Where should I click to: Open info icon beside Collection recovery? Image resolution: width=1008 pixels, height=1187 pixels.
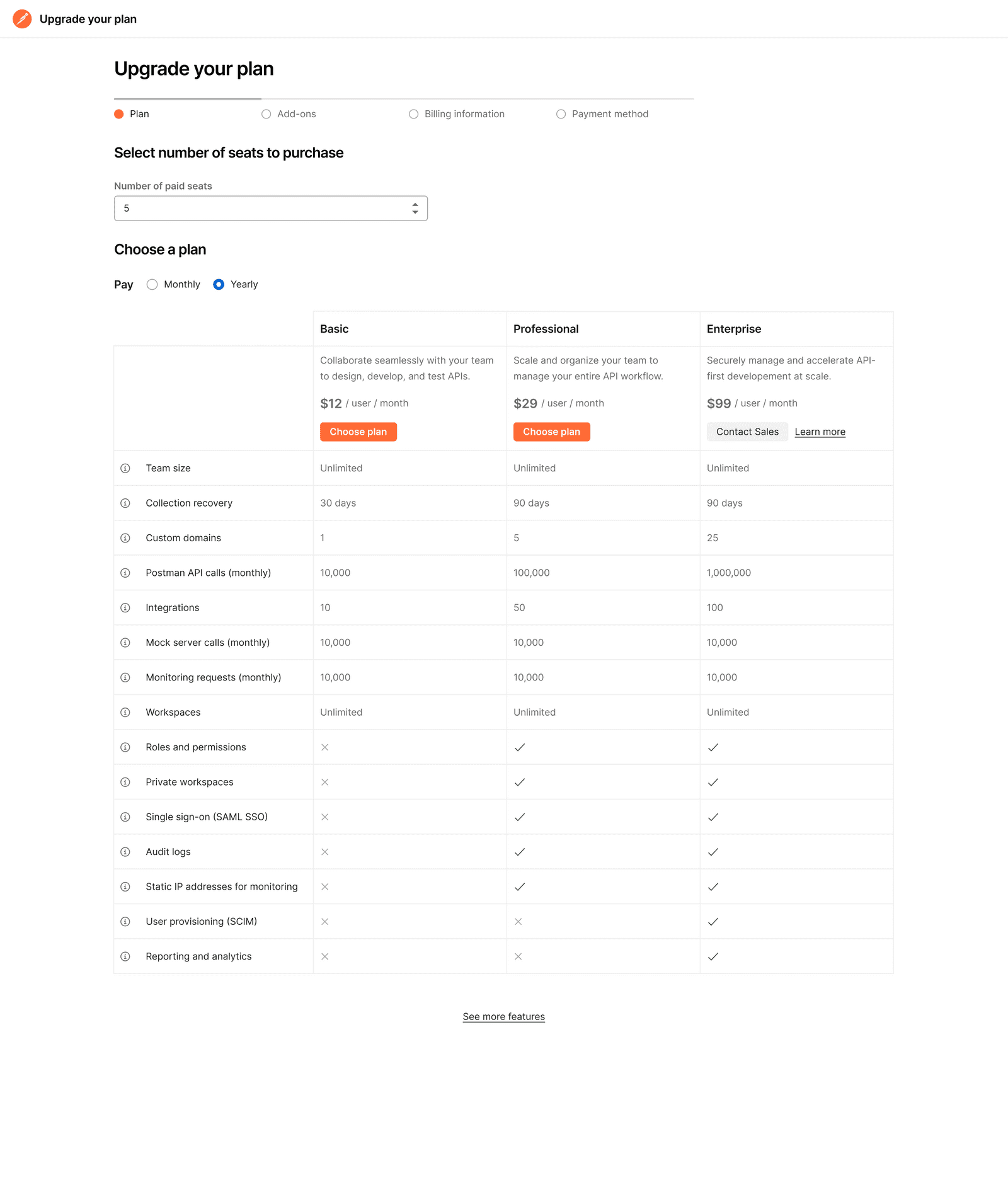125,503
